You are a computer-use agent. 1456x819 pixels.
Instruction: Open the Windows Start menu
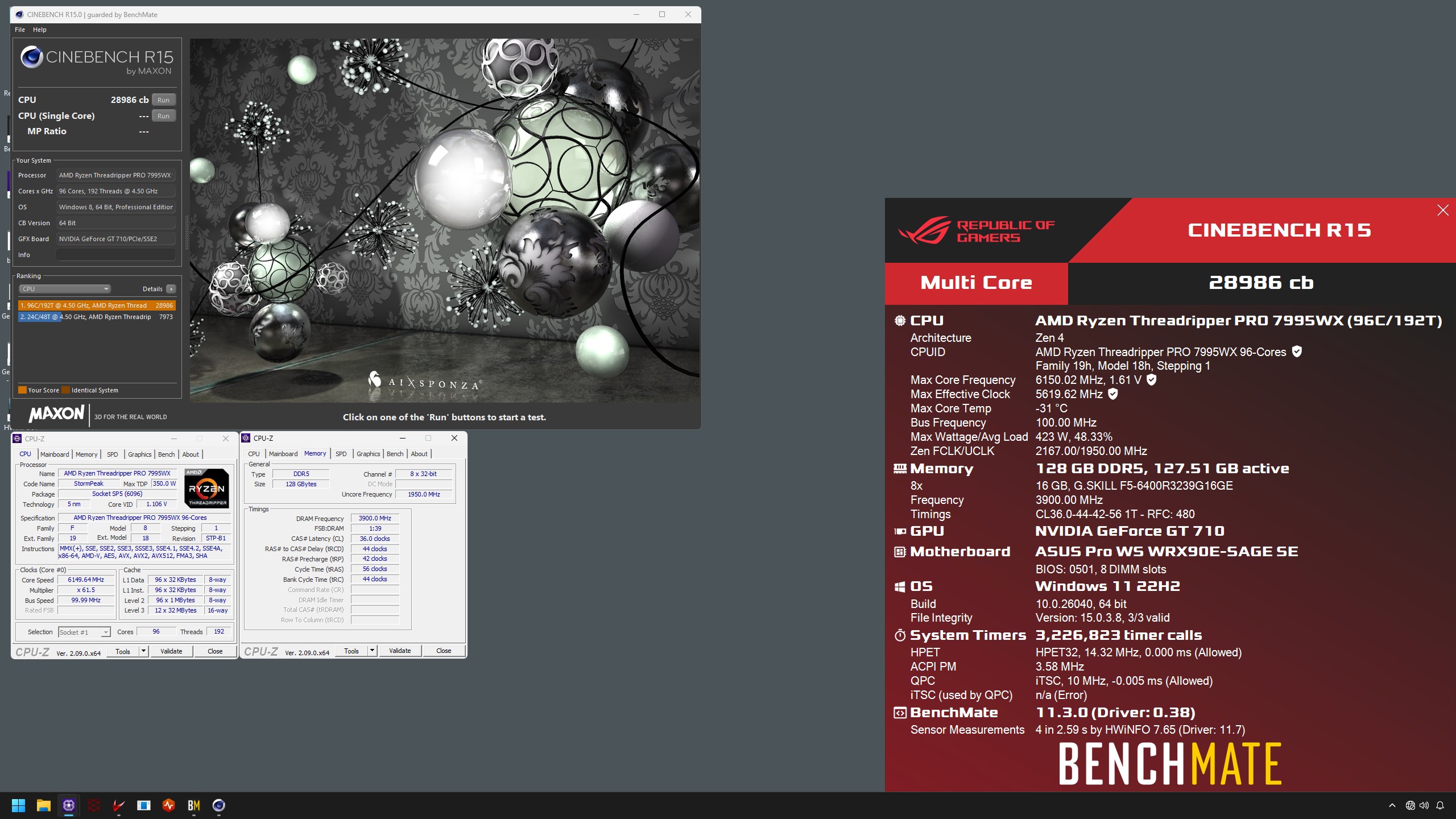click(18, 805)
